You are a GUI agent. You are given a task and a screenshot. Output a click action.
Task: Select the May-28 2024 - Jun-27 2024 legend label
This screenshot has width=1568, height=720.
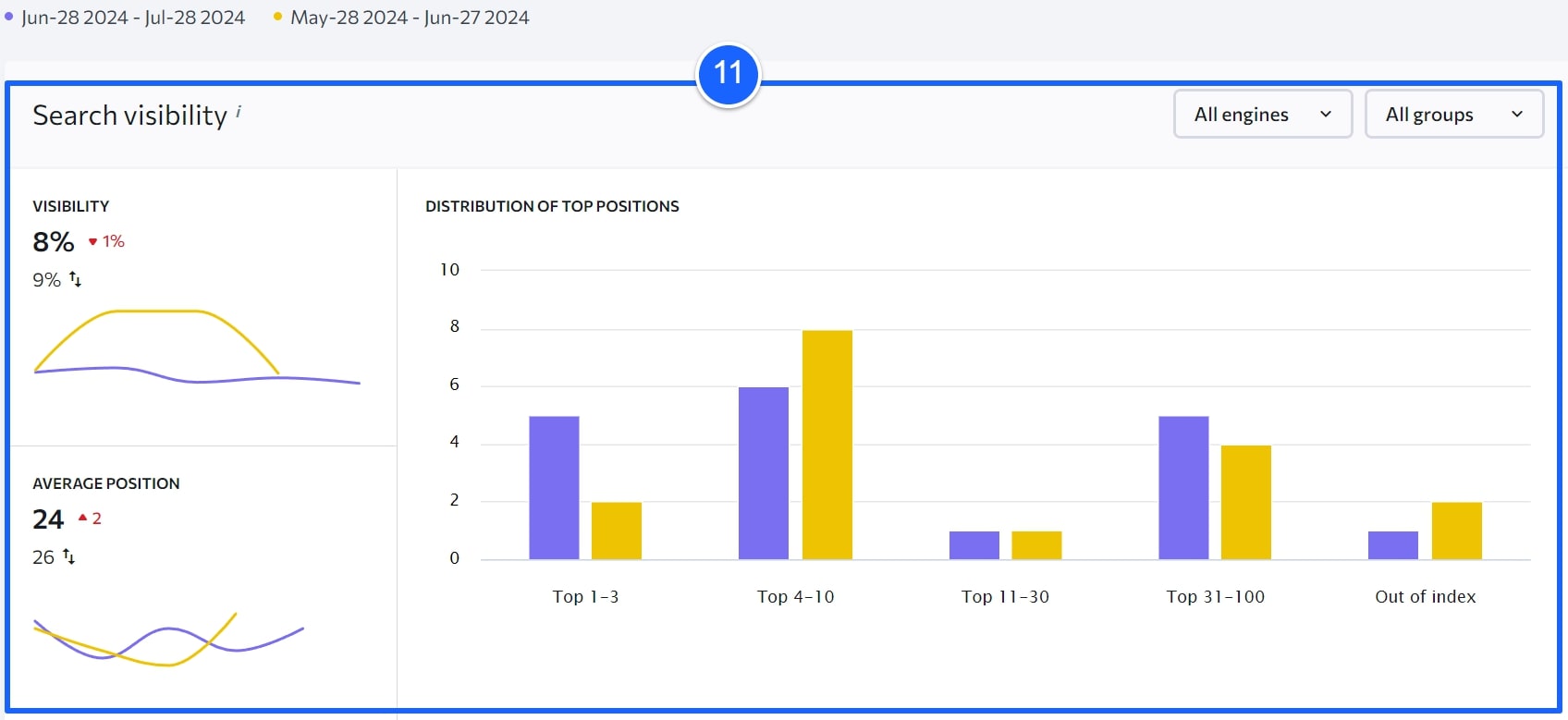[x=410, y=18]
